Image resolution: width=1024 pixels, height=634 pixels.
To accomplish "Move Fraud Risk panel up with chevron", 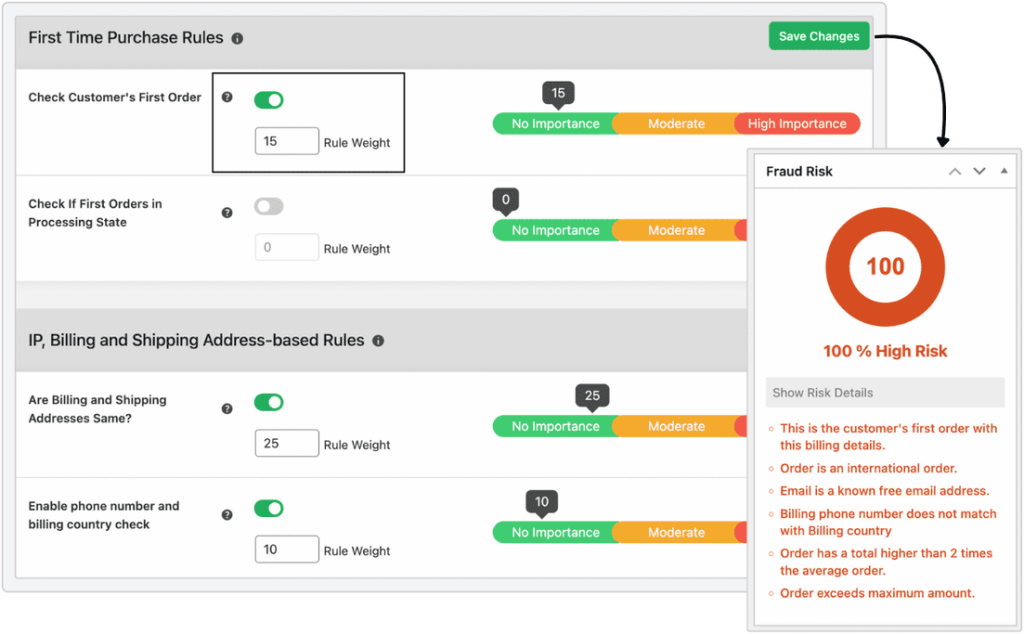I will [x=955, y=172].
